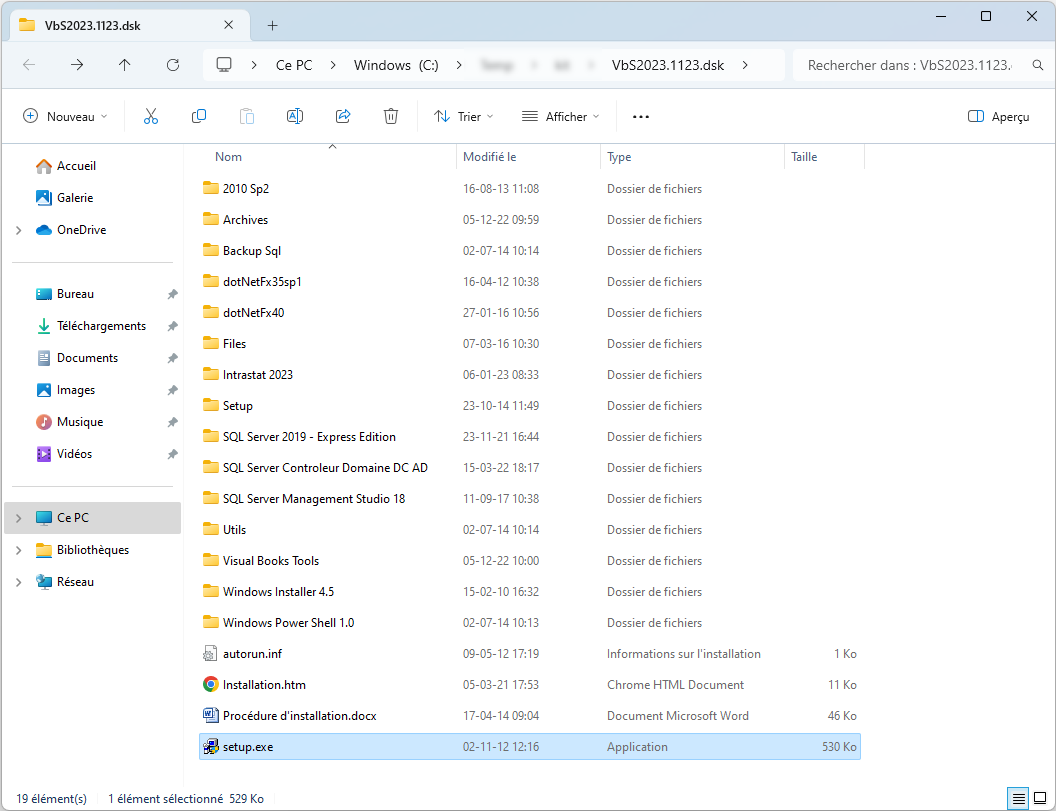
Task: Open the Trier sort dropdown
Action: click(463, 117)
